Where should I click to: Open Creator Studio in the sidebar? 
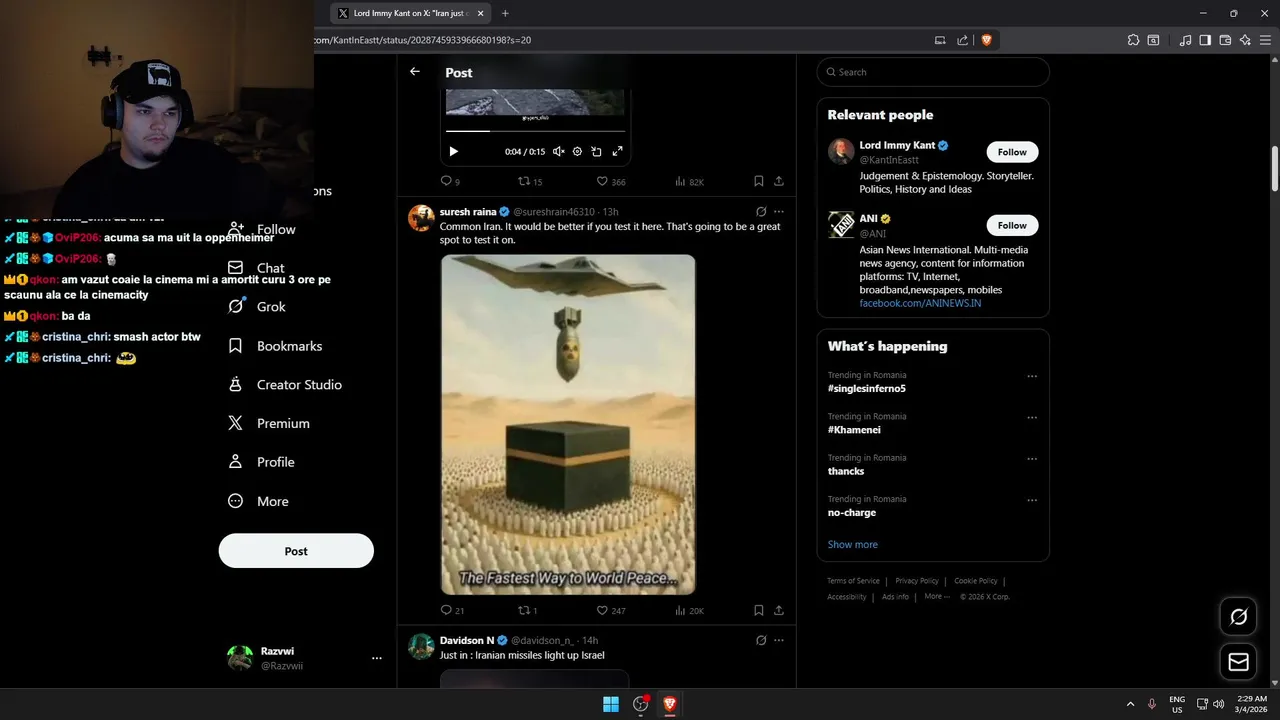point(285,385)
